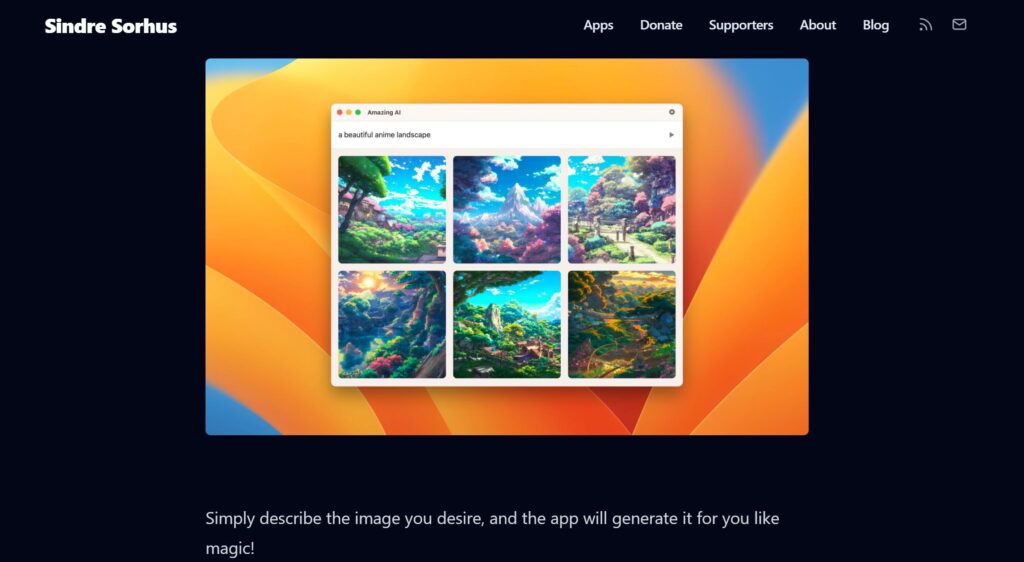Open the Apps menu item
This screenshot has width=1024, height=562.
coord(598,25)
